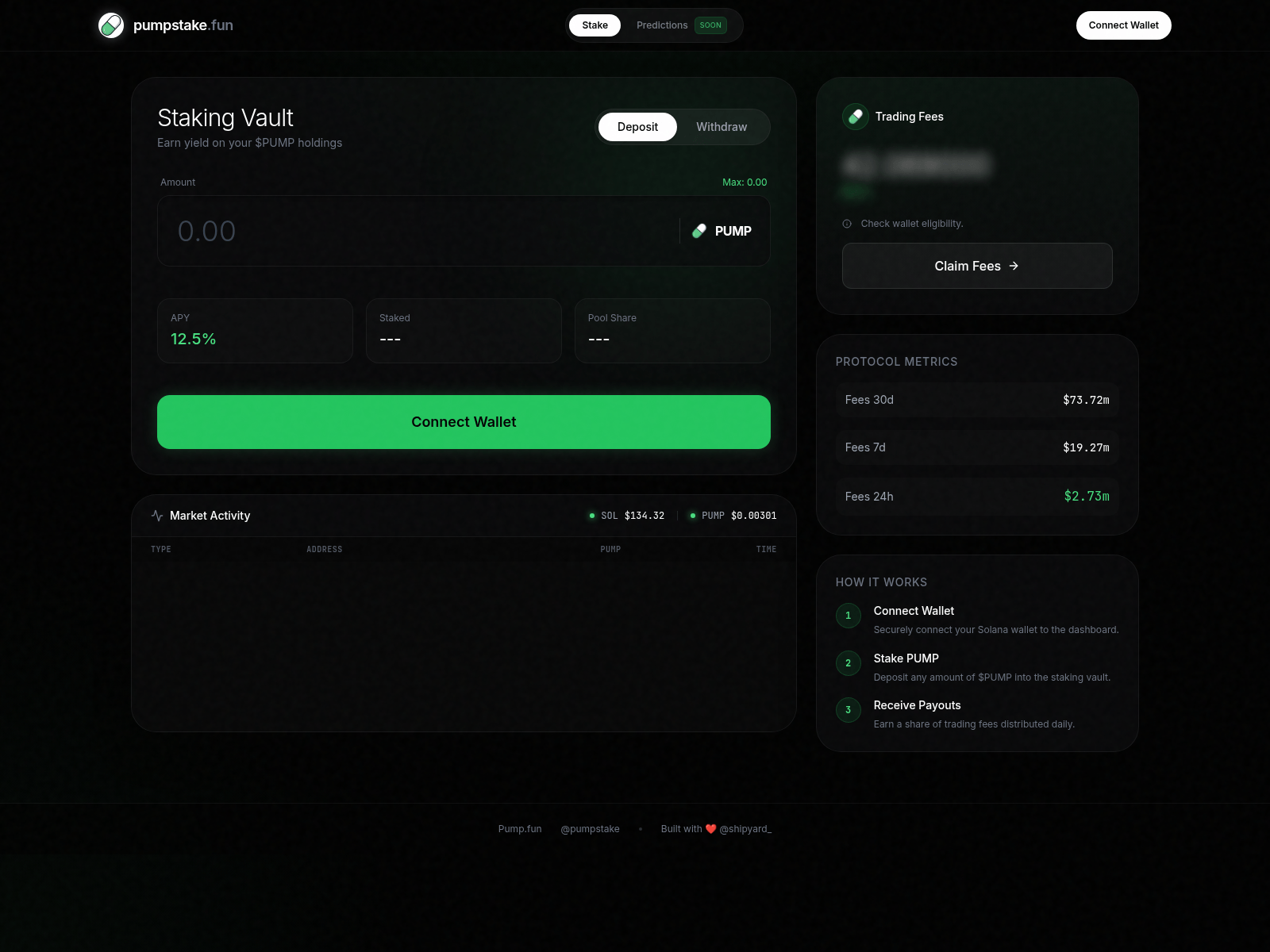This screenshot has height=952, width=1270.
Task: Click the APY 12.5% value
Action: point(194,339)
